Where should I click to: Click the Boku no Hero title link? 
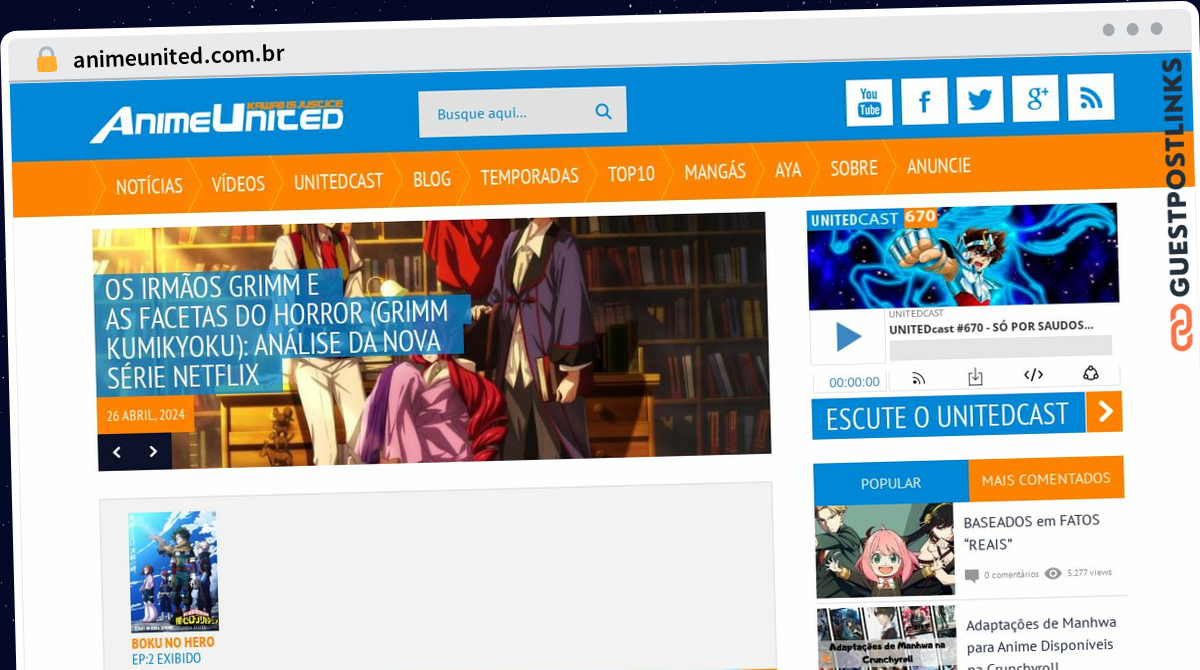coord(173,643)
